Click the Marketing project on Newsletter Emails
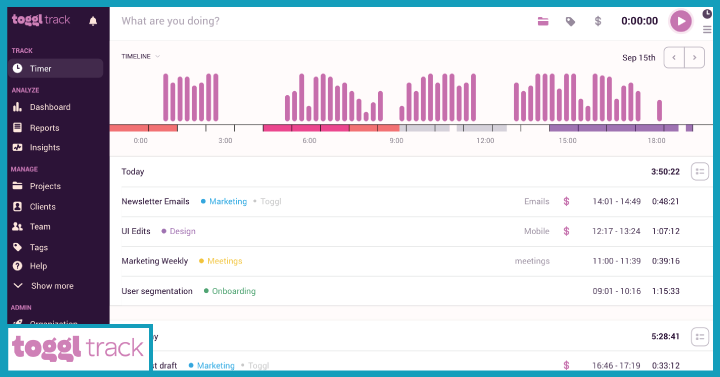This screenshot has height=377, width=720. tap(228, 201)
